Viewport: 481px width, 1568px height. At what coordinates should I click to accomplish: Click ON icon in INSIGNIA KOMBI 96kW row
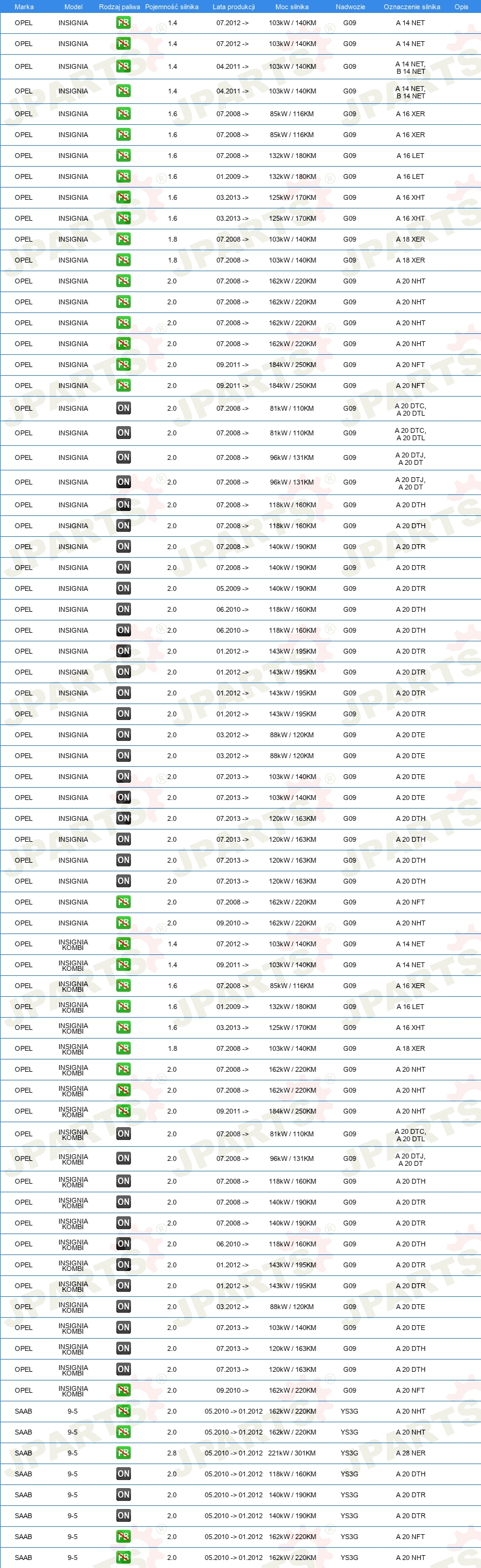(x=124, y=1158)
